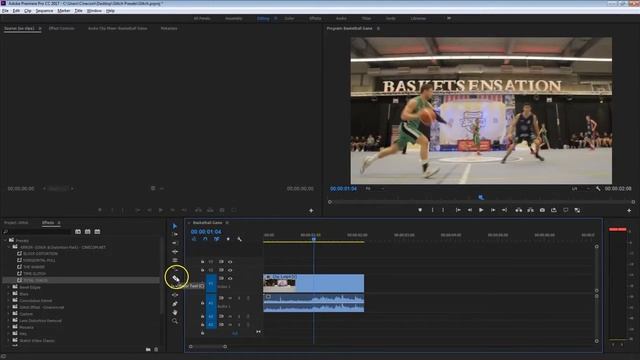Add marker in Program monitor
This screenshot has height=360, width=640.
[x=420, y=210]
